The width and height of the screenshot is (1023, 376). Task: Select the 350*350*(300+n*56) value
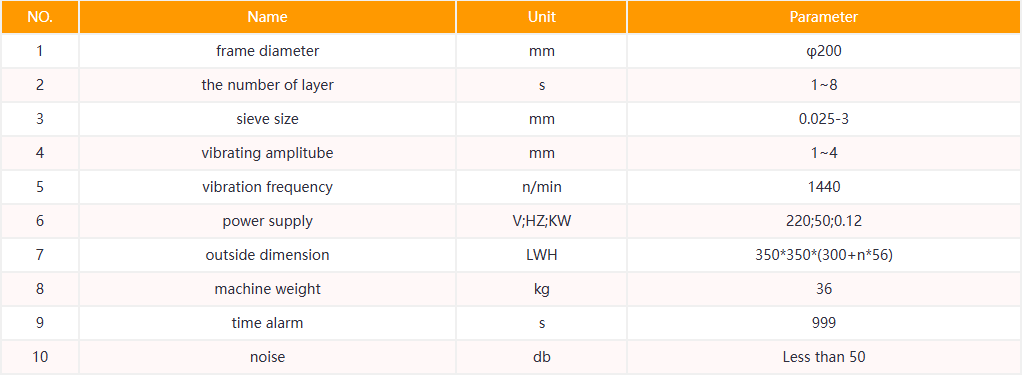[824, 255]
